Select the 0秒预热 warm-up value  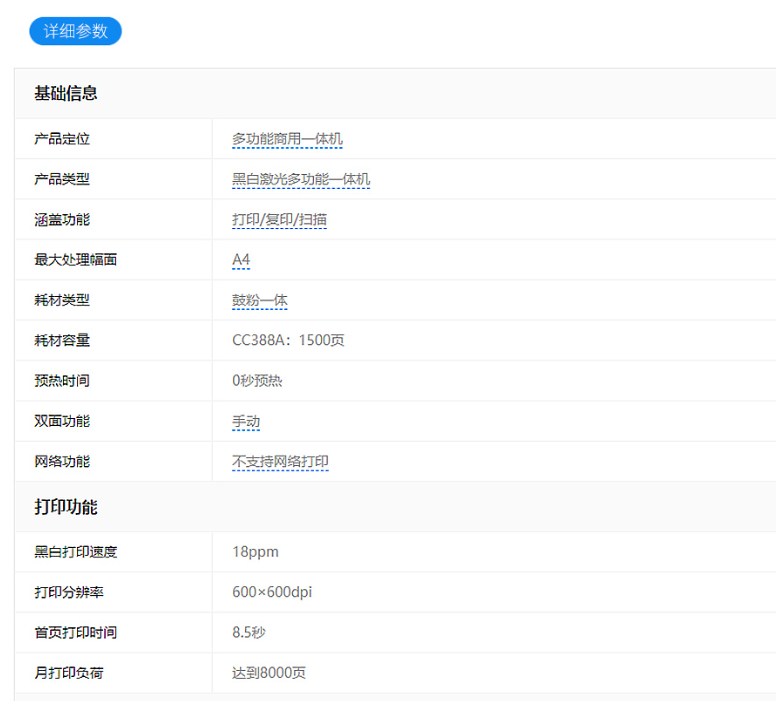coord(257,381)
